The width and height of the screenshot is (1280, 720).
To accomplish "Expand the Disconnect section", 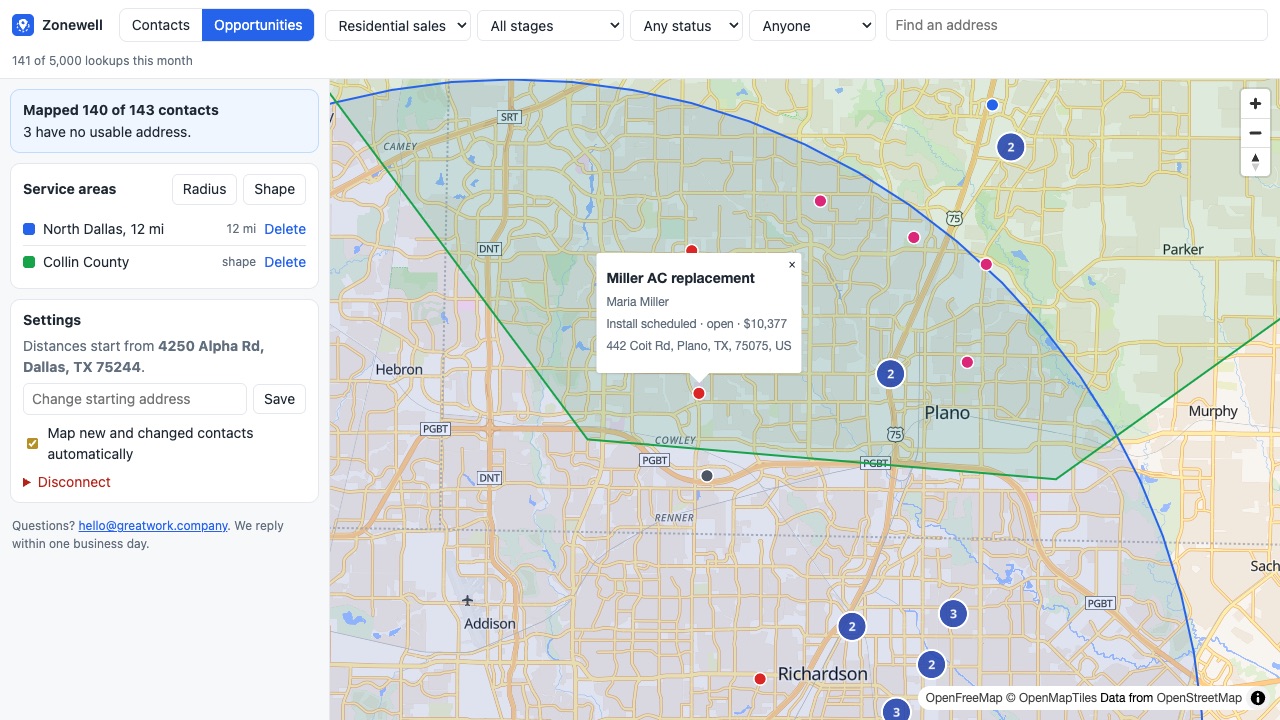I will pos(67,482).
